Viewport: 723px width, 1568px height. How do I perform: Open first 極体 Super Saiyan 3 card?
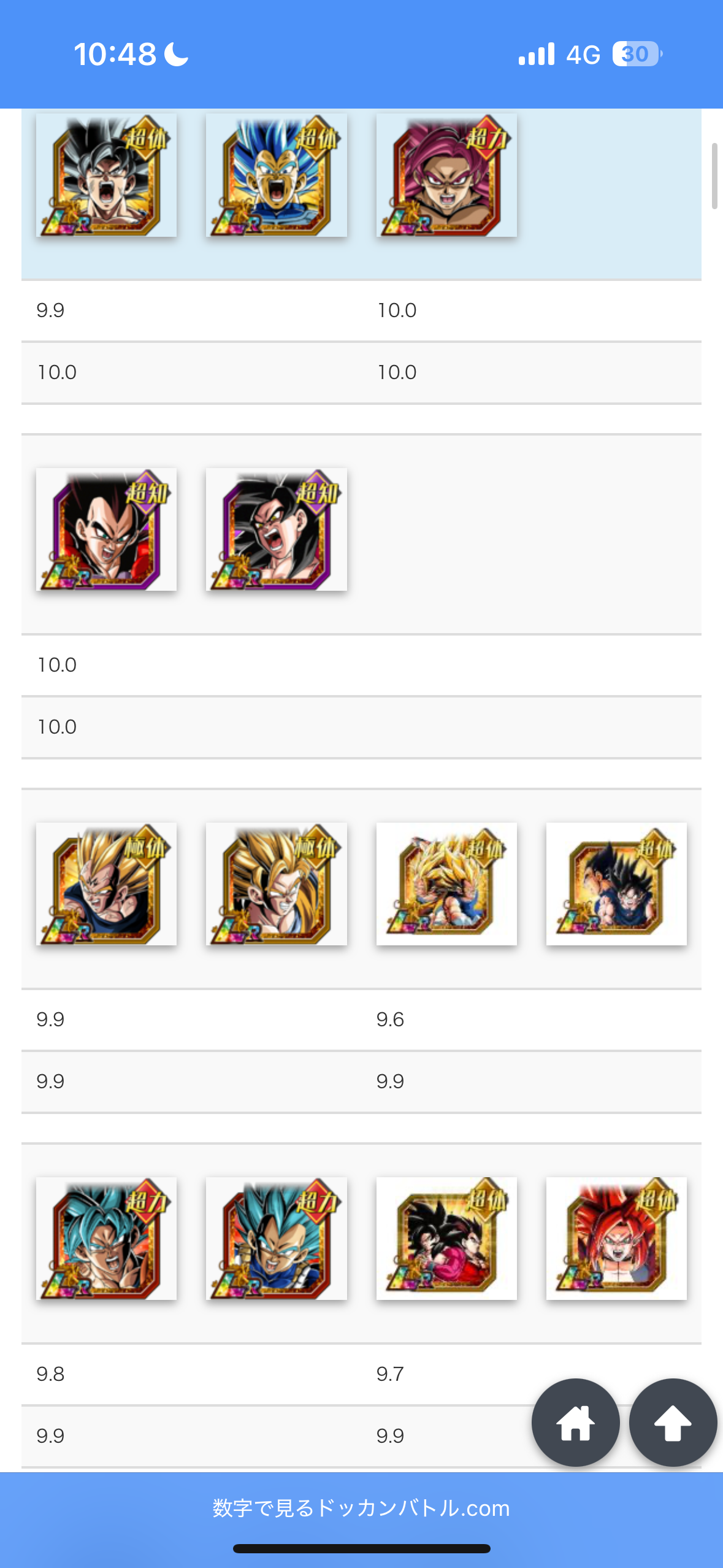(x=106, y=884)
